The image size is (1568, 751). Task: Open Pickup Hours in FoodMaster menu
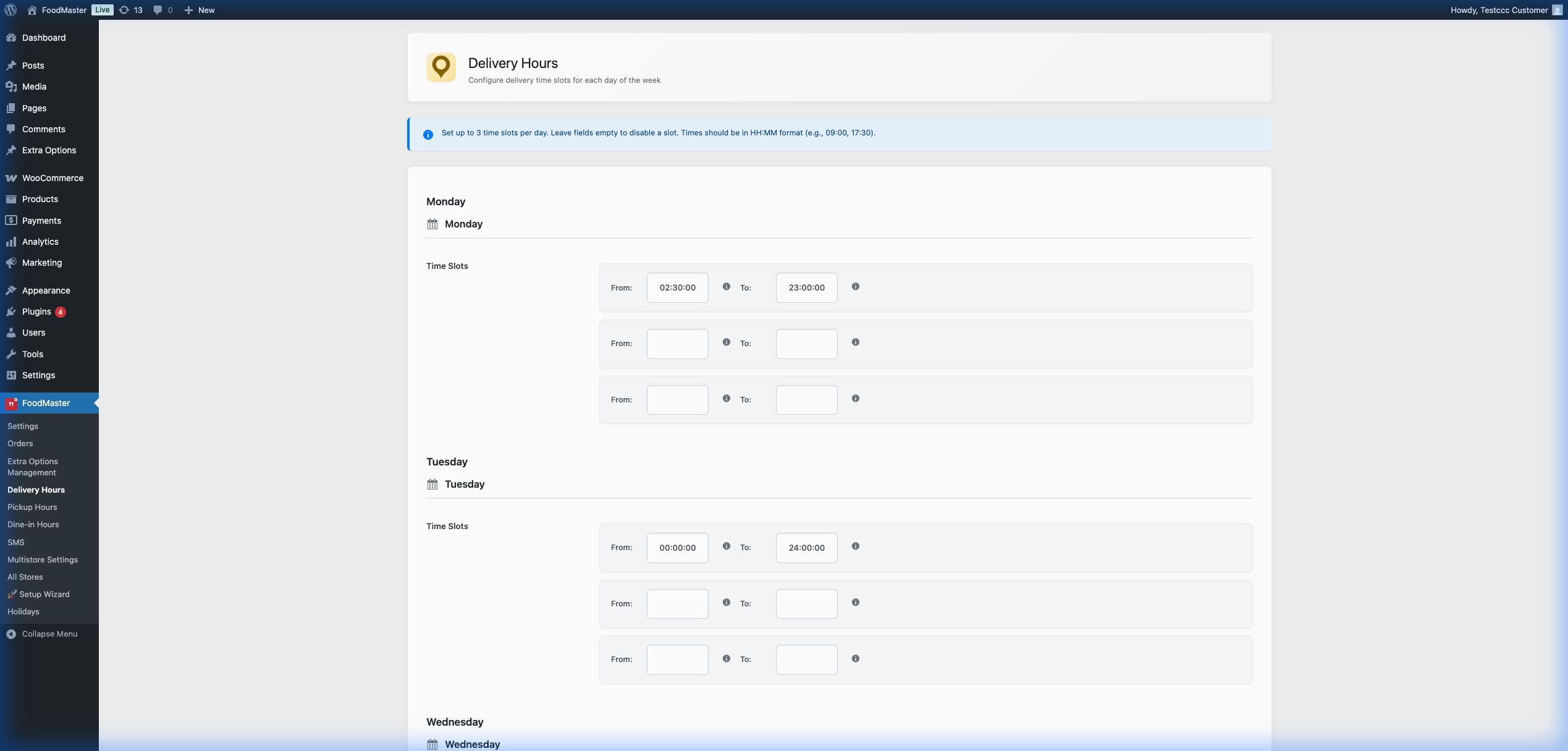(x=32, y=507)
